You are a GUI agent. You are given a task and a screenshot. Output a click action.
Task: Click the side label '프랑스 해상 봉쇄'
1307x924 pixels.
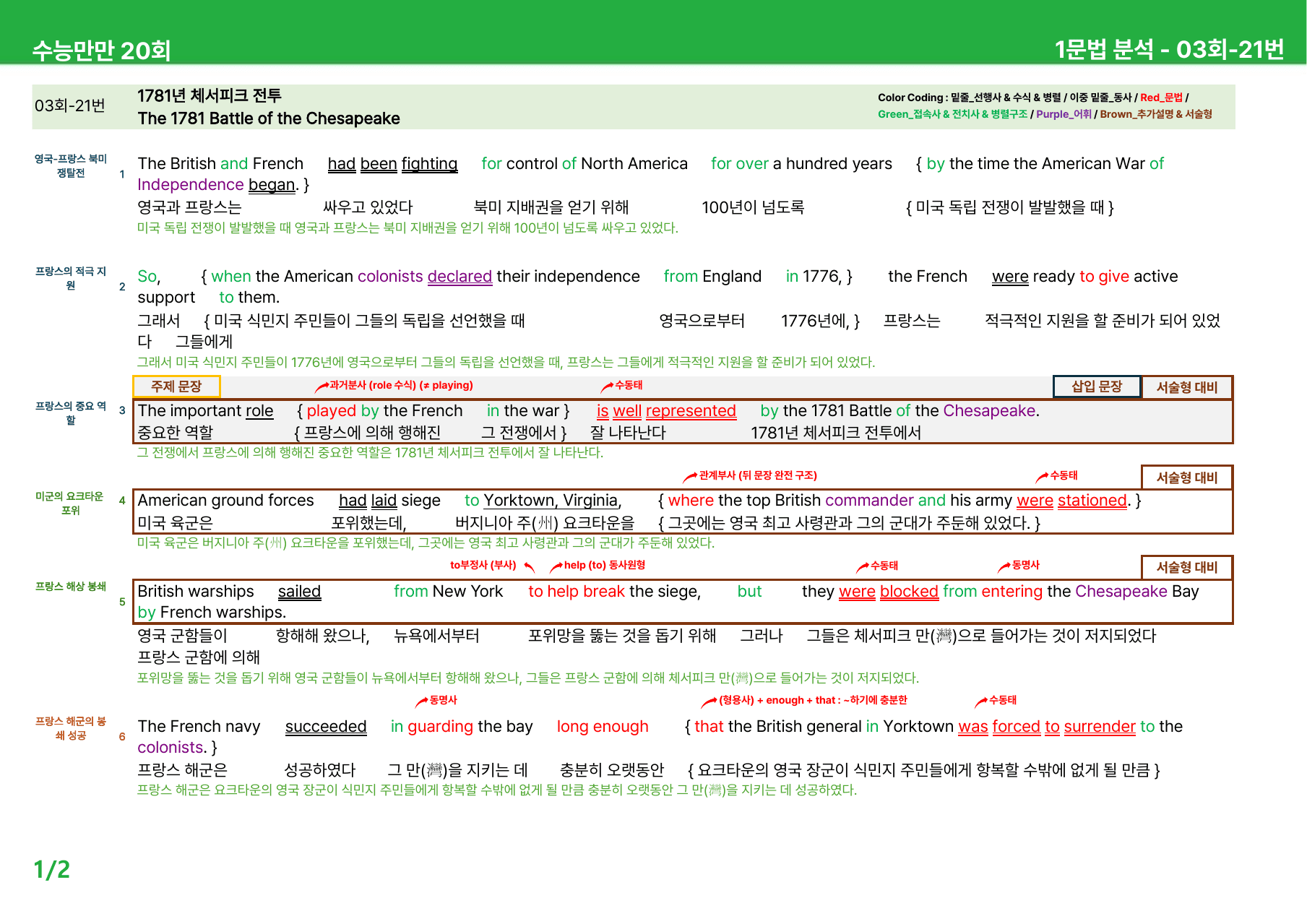[x=71, y=586]
